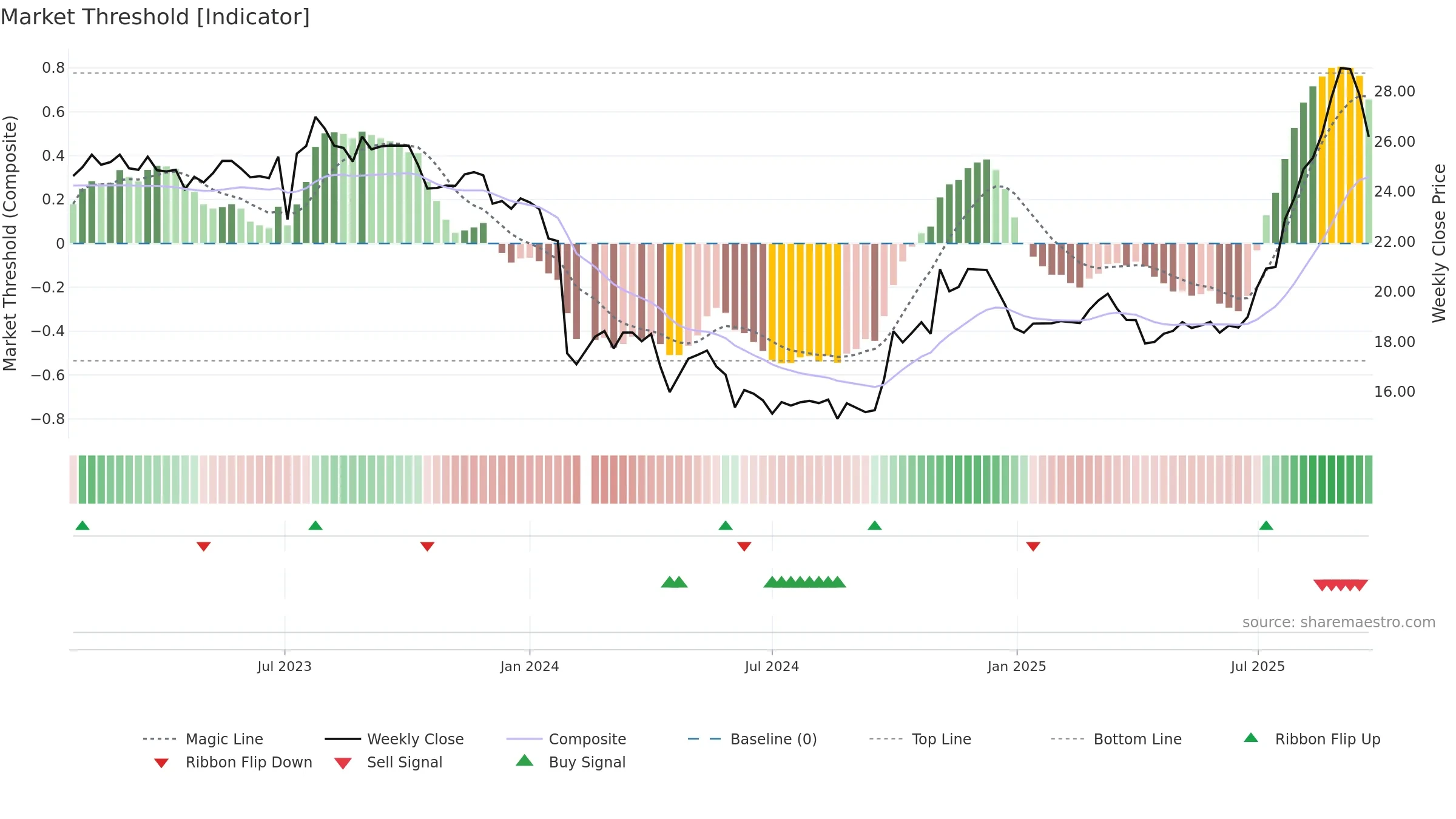1456x819 pixels.
Task: Click the Weekly Close Price axis title
Action: point(1439,243)
